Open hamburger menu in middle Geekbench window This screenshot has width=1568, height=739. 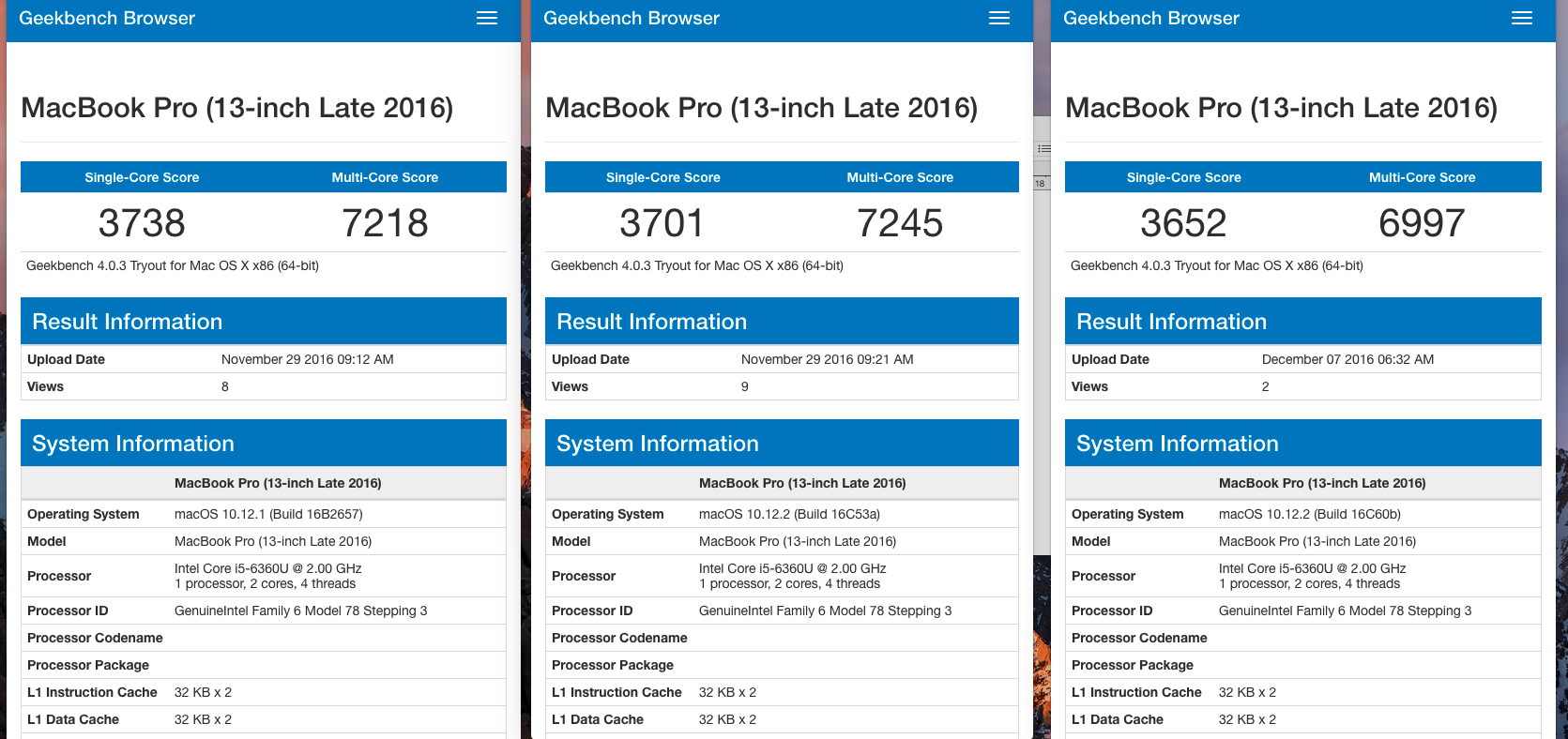tap(999, 18)
